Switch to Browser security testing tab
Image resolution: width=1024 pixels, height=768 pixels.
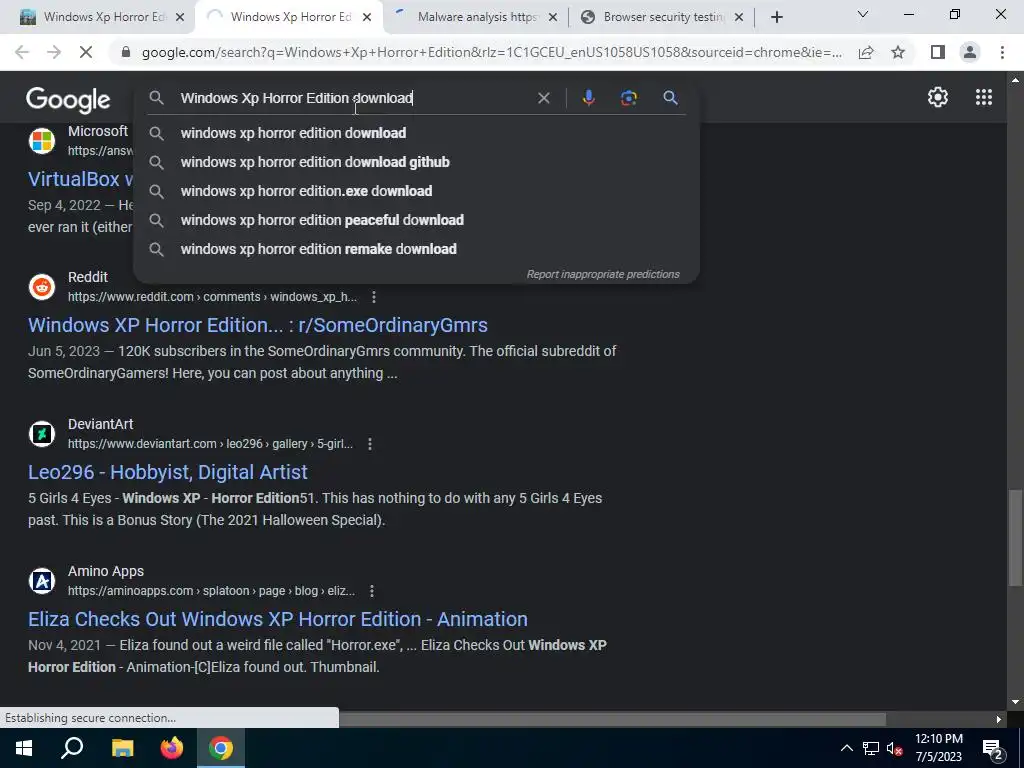click(x=662, y=17)
